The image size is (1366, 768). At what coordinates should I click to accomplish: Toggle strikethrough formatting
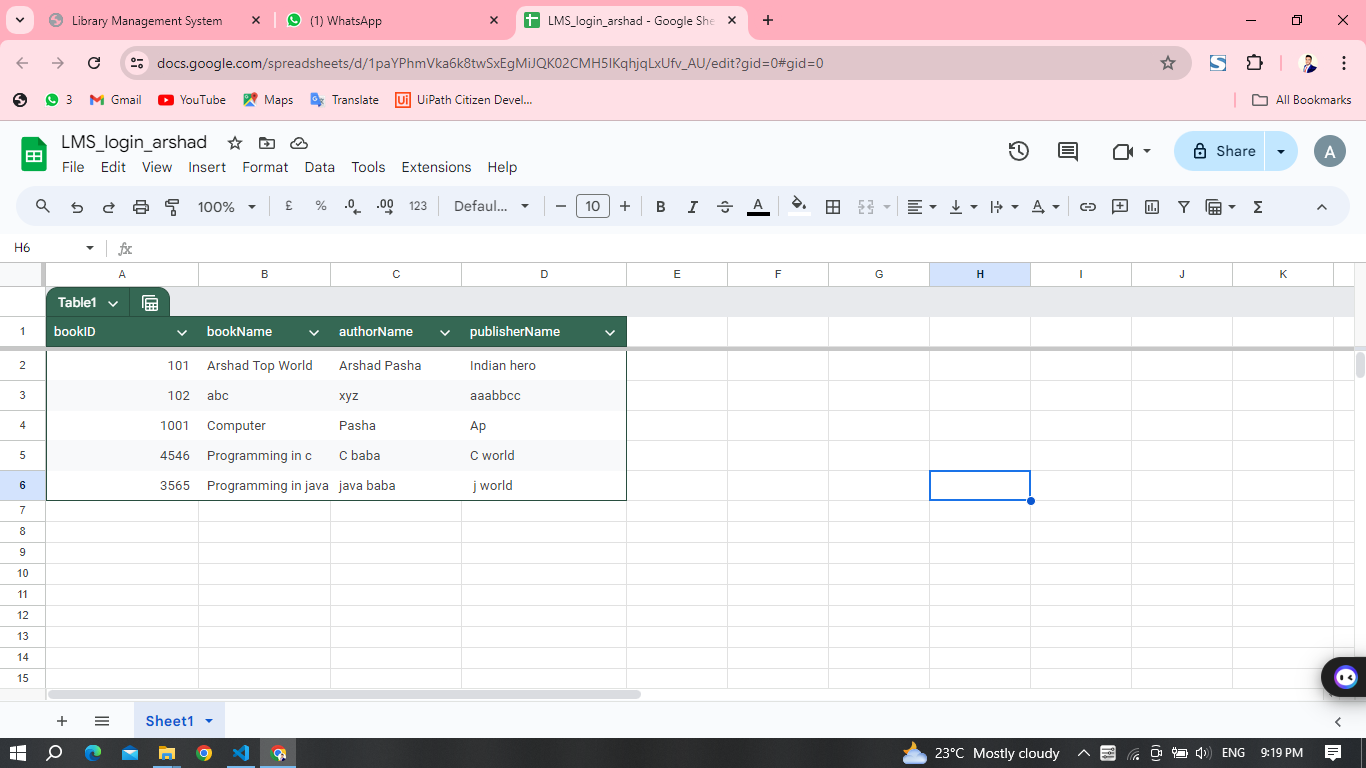point(725,207)
